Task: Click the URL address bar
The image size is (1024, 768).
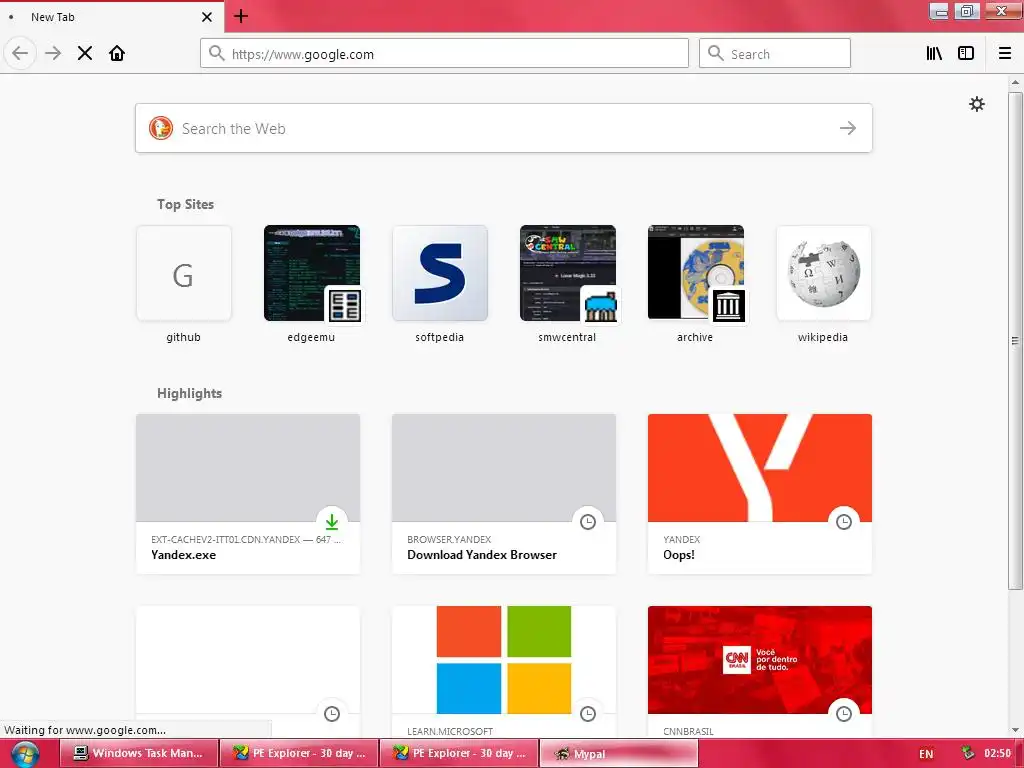Action: pyautogui.click(x=444, y=54)
